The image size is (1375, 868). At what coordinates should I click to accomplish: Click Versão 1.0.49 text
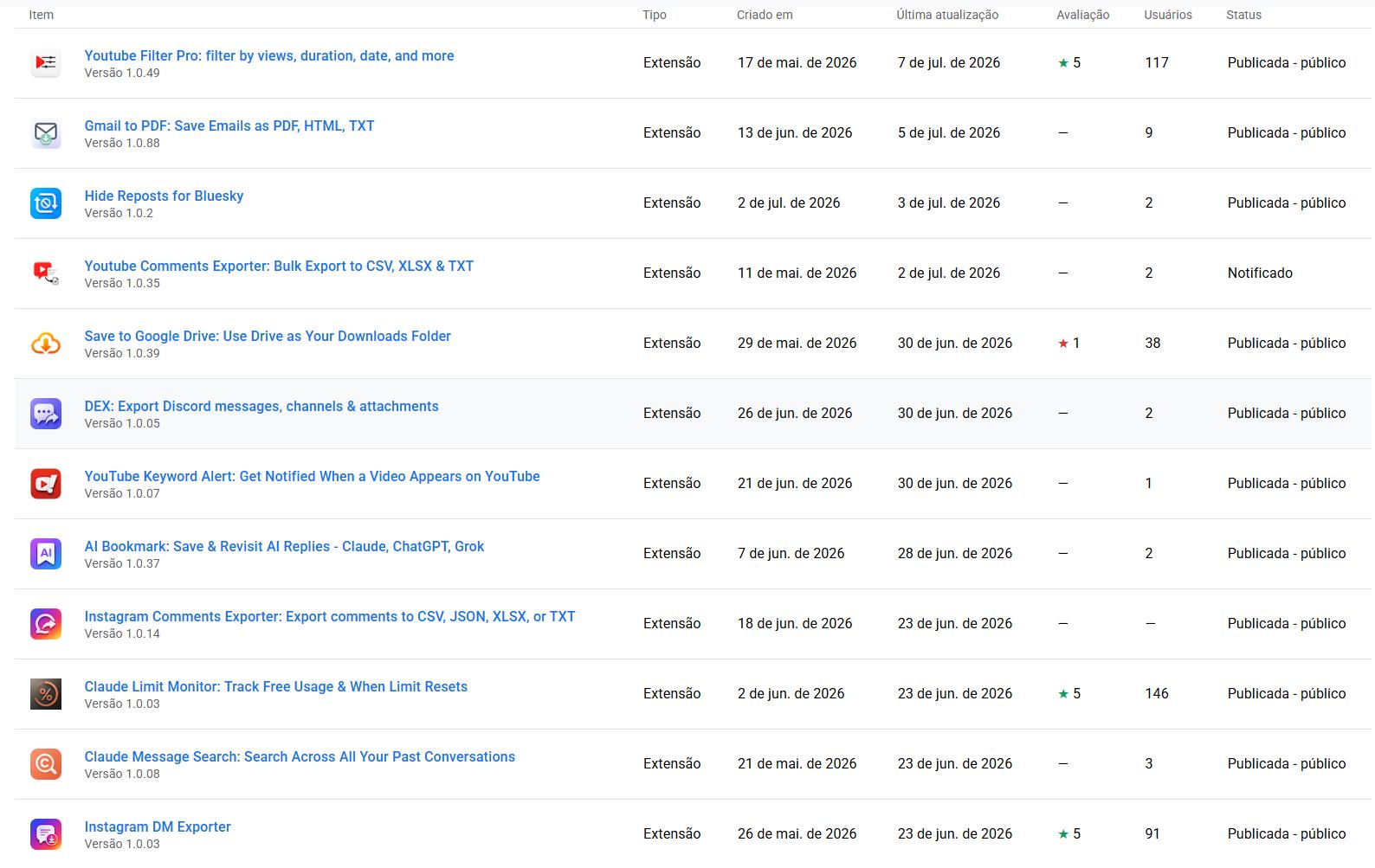click(122, 73)
